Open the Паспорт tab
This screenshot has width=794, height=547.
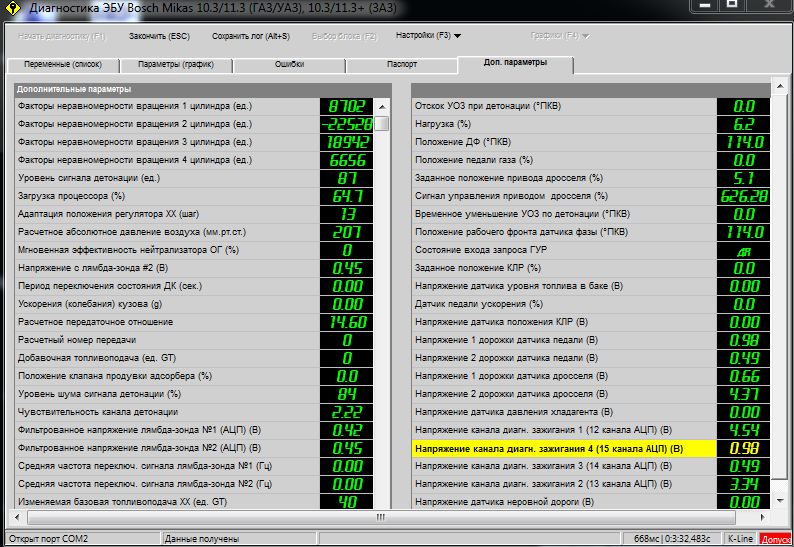402,64
